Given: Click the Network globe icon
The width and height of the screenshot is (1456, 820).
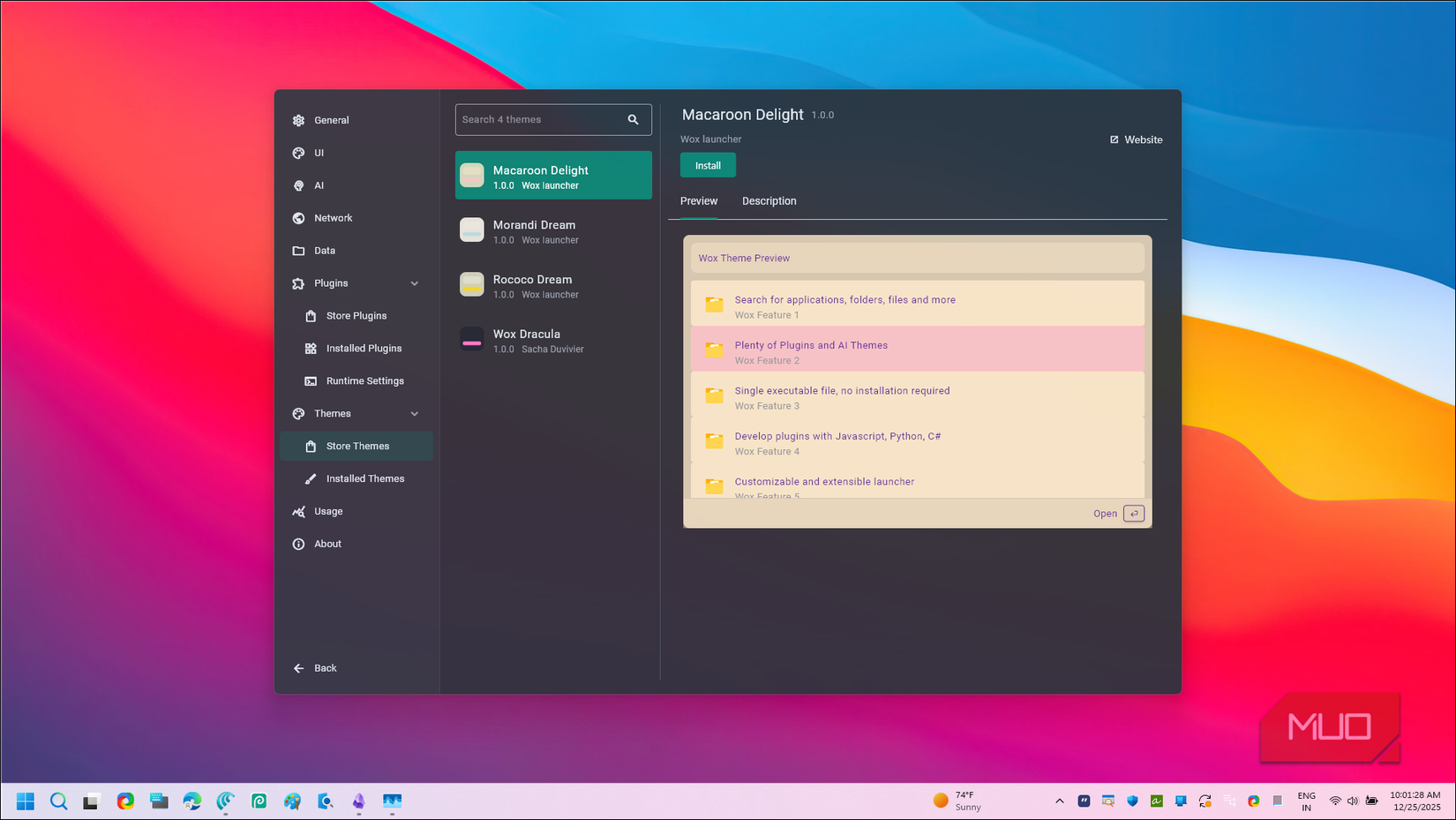Looking at the screenshot, I should [298, 218].
